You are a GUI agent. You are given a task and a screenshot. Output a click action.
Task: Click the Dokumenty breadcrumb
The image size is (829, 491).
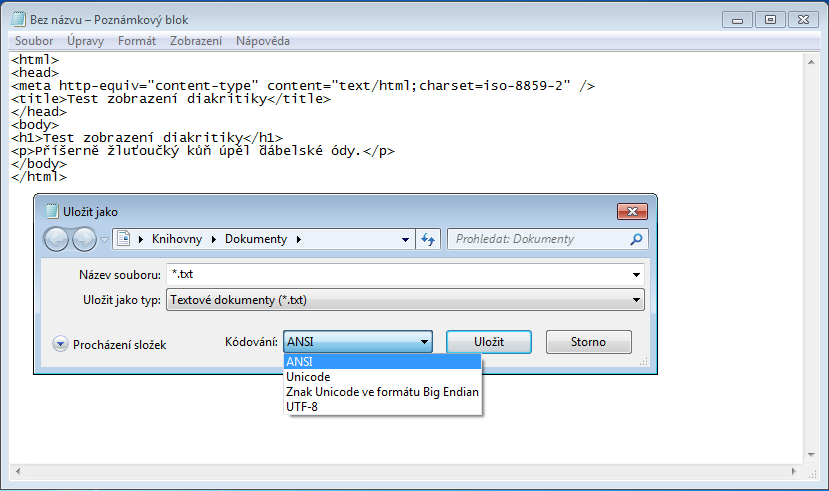(256, 239)
